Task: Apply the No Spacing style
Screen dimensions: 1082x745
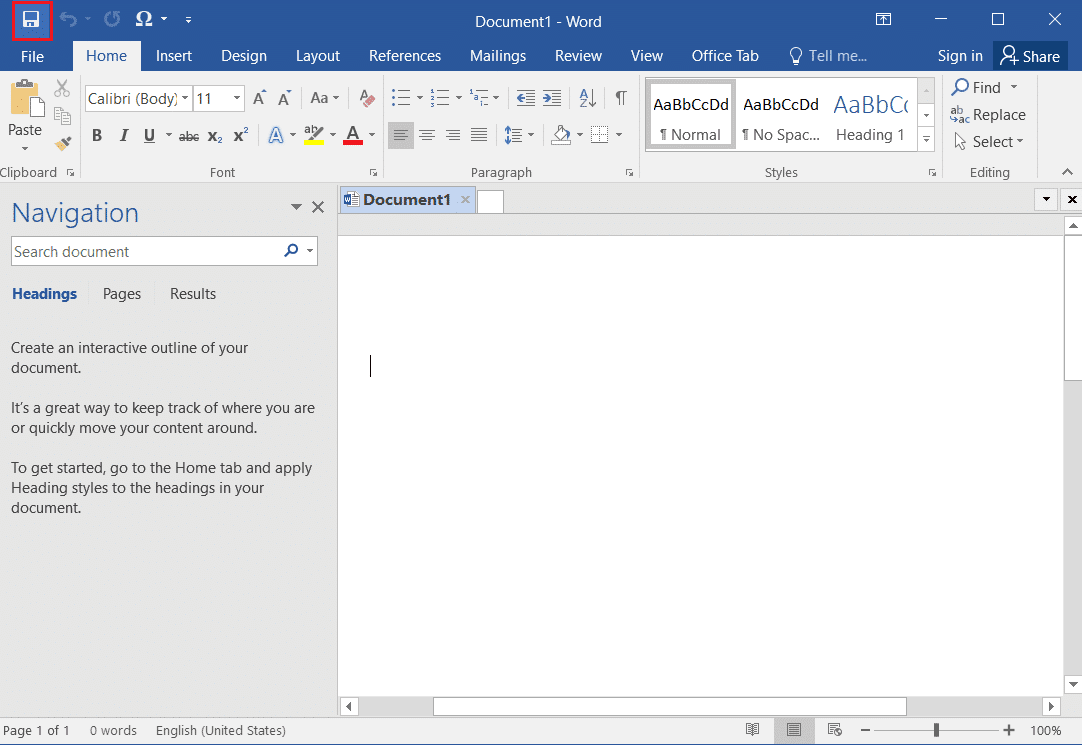Action: (x=781, y=115)
